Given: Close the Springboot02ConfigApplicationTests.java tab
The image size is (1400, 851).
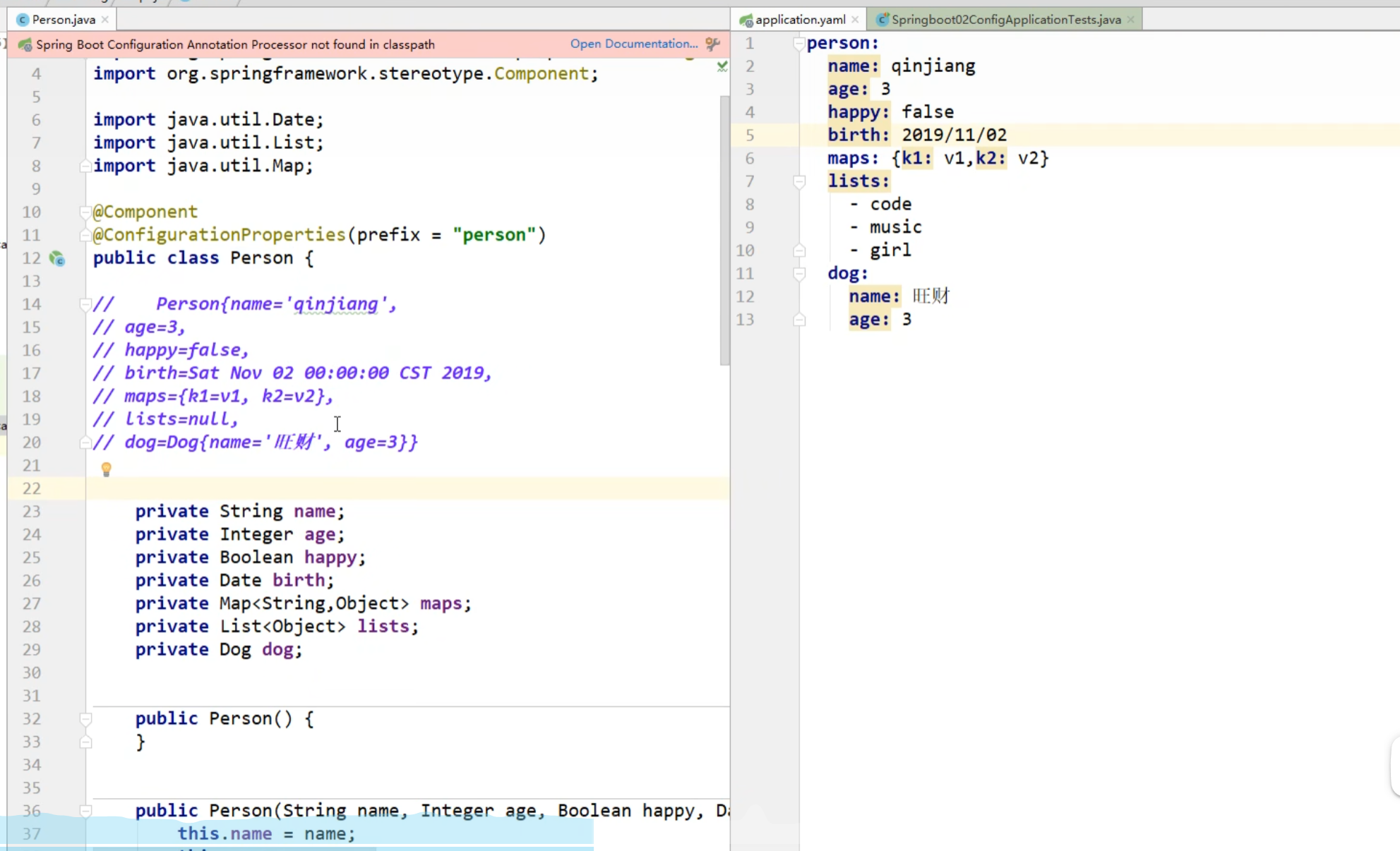Looking at the screenshot, I should 1130,20.
